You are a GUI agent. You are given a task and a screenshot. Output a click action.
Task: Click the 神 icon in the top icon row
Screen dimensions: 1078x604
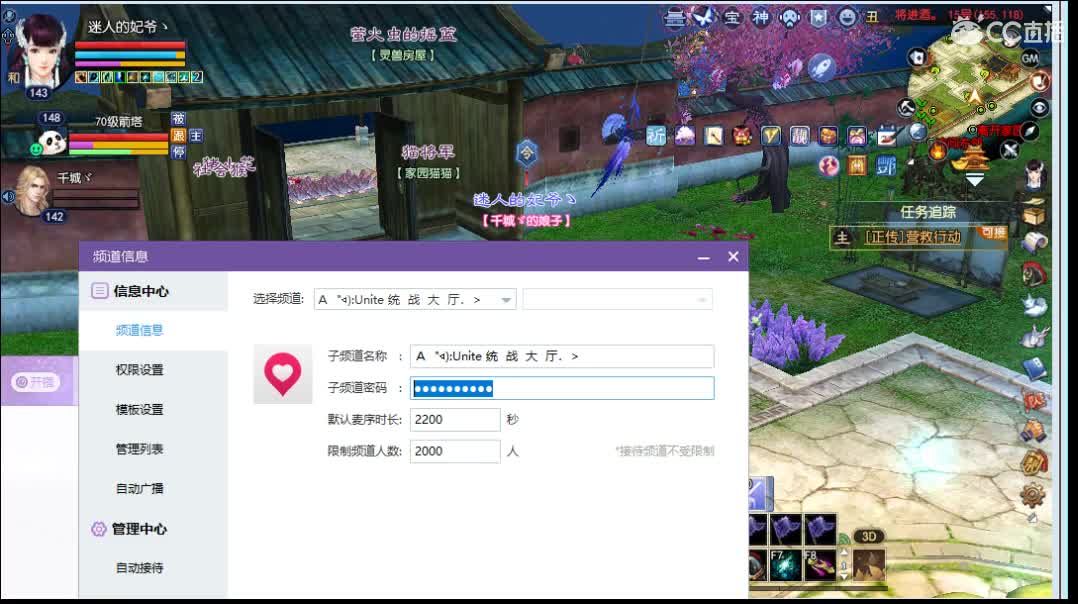click(759, 17)
